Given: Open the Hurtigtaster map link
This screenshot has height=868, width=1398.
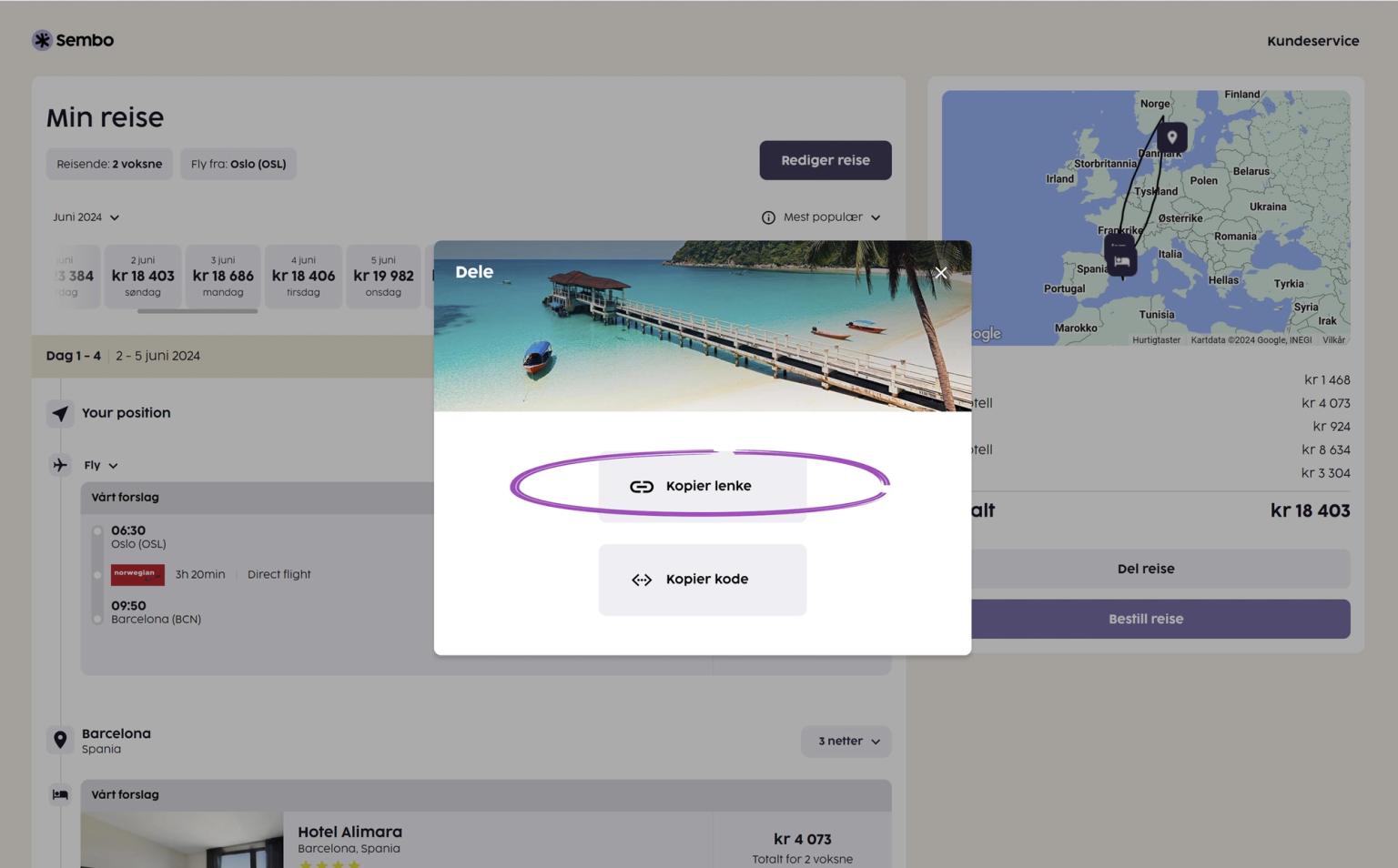Looking at the screenshot, I should 1156,340.
